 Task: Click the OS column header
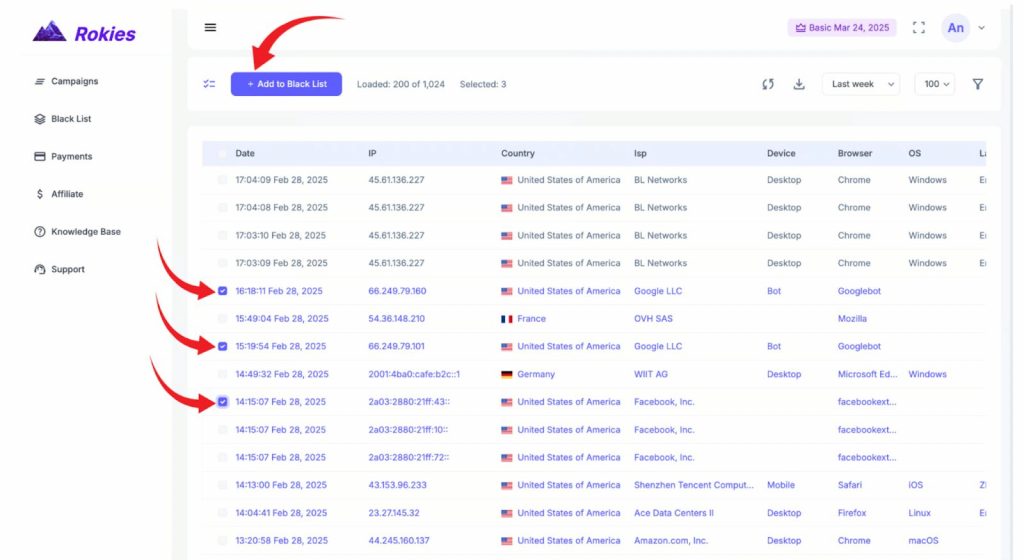point(914,153)
